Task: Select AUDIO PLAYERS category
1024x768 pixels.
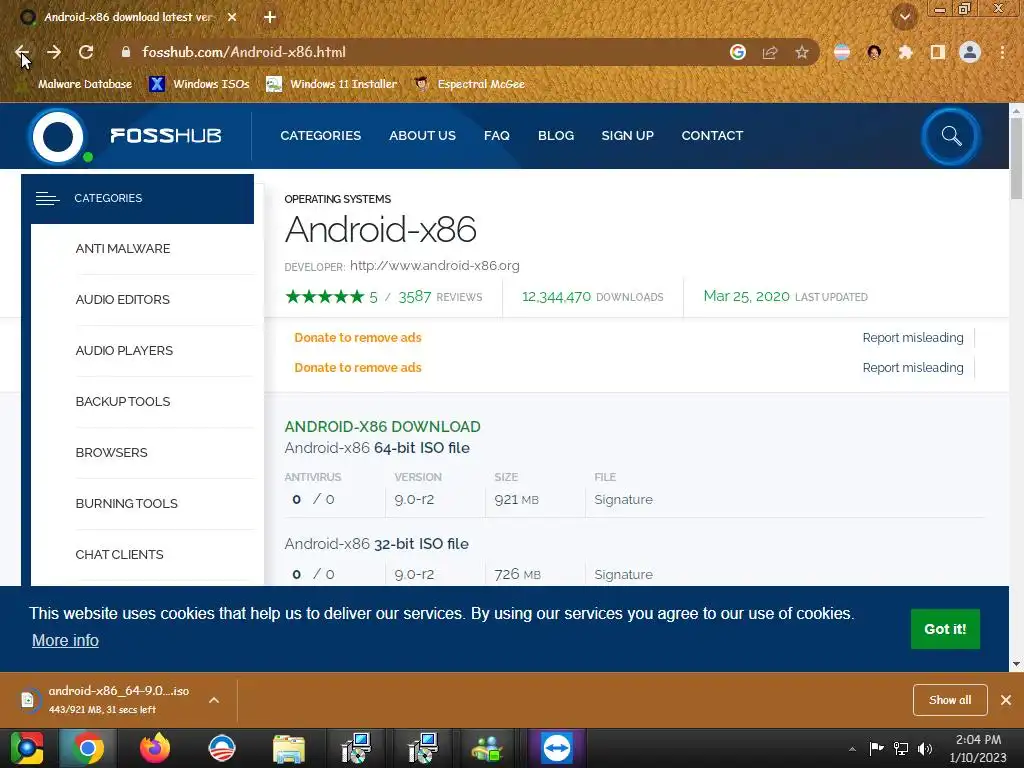Action: pyautogui.click(x=124, y=351)
